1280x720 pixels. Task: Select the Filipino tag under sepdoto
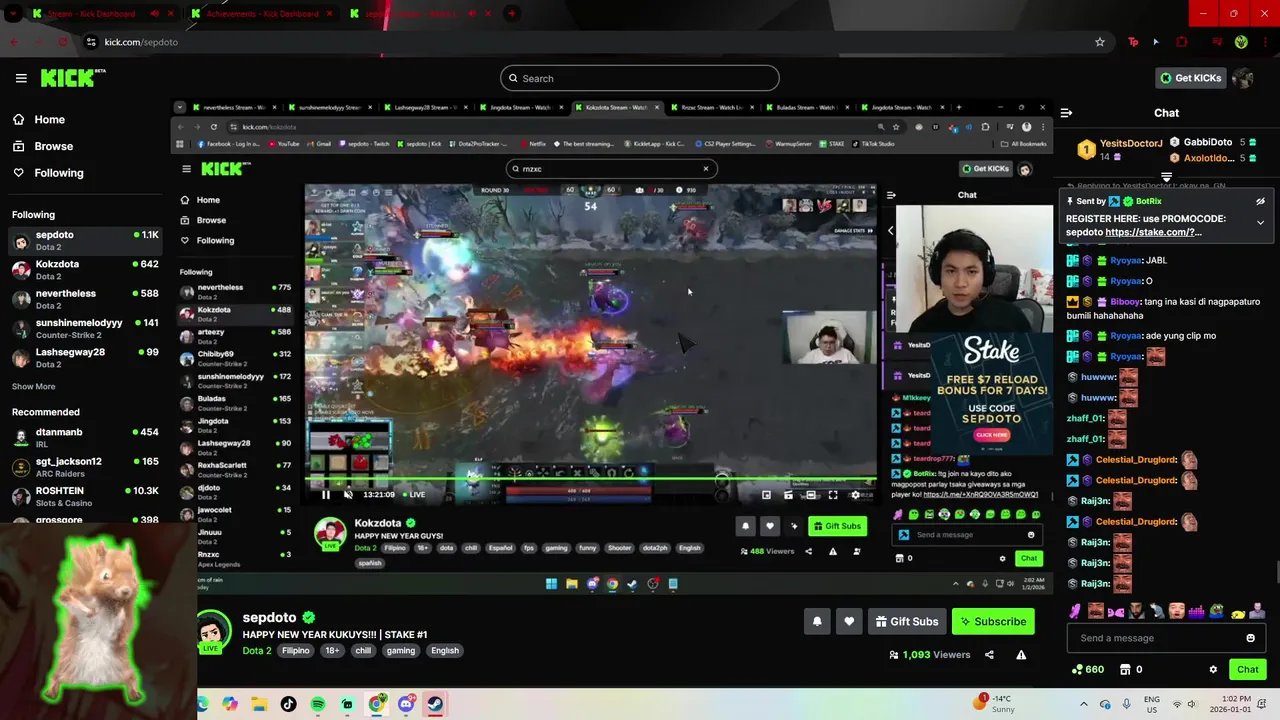[x=296, y=650]
